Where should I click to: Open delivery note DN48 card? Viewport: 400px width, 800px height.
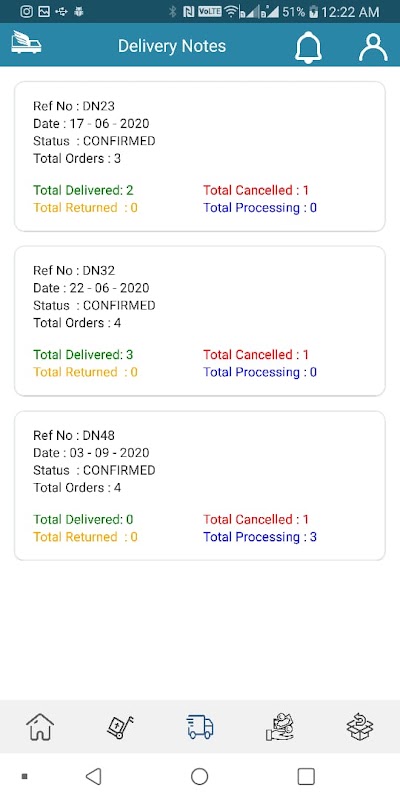(x=199, y=486)
